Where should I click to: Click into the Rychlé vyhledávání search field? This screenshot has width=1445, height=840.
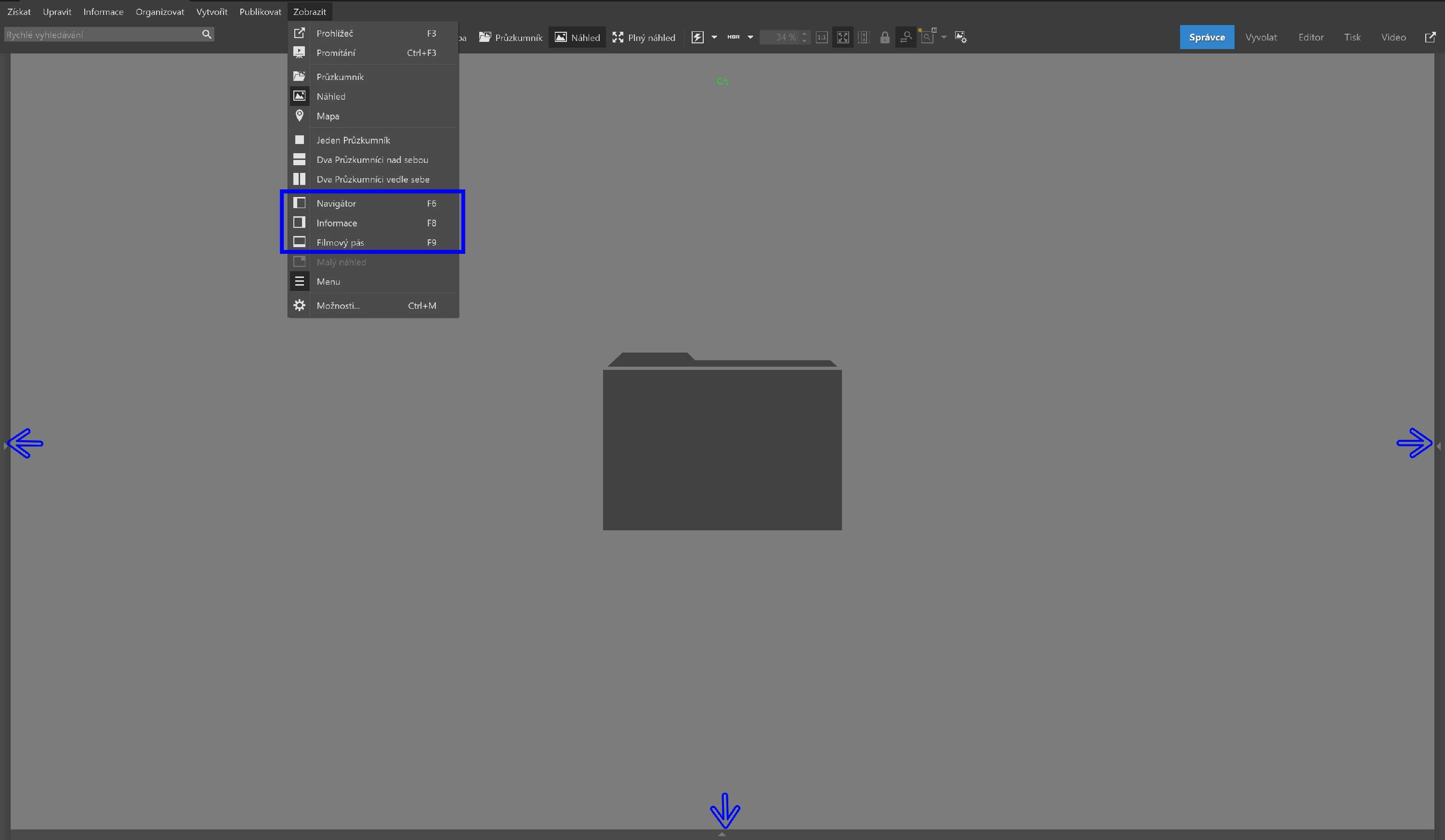point(100,34)
